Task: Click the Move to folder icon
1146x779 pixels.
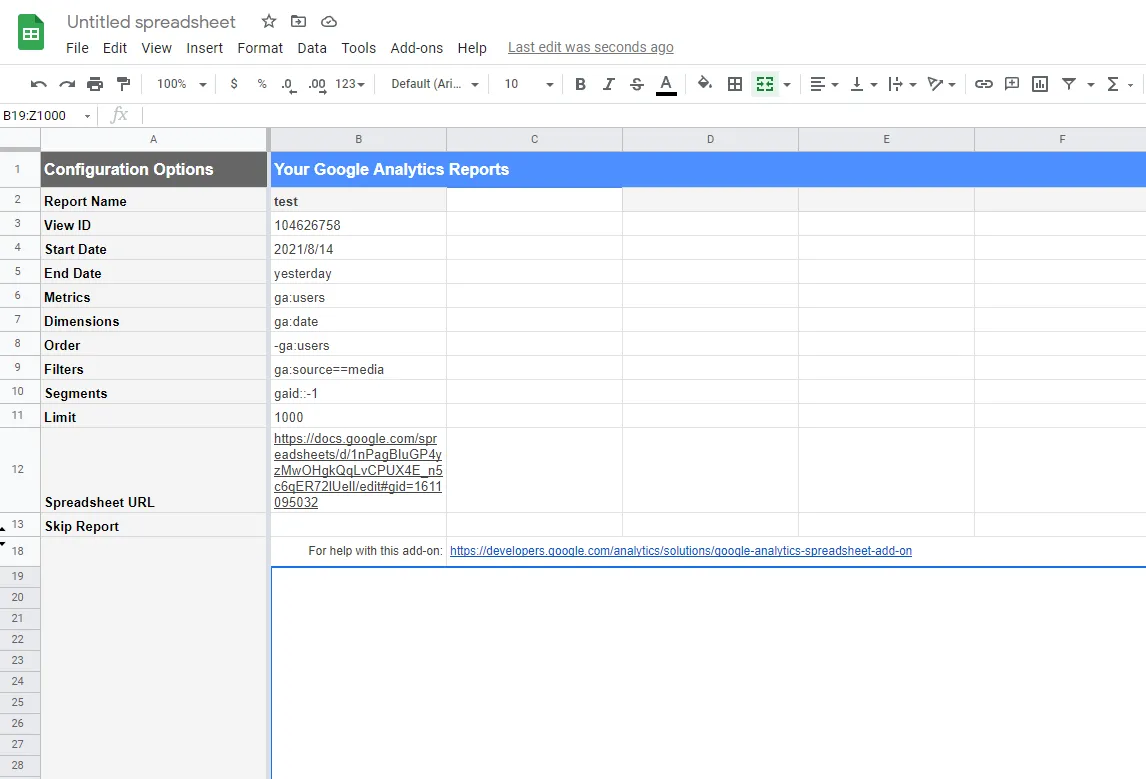Action: (298, 21)
